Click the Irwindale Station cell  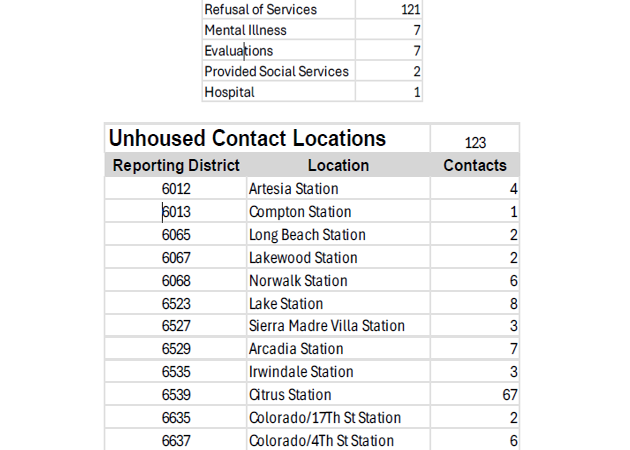301,372
